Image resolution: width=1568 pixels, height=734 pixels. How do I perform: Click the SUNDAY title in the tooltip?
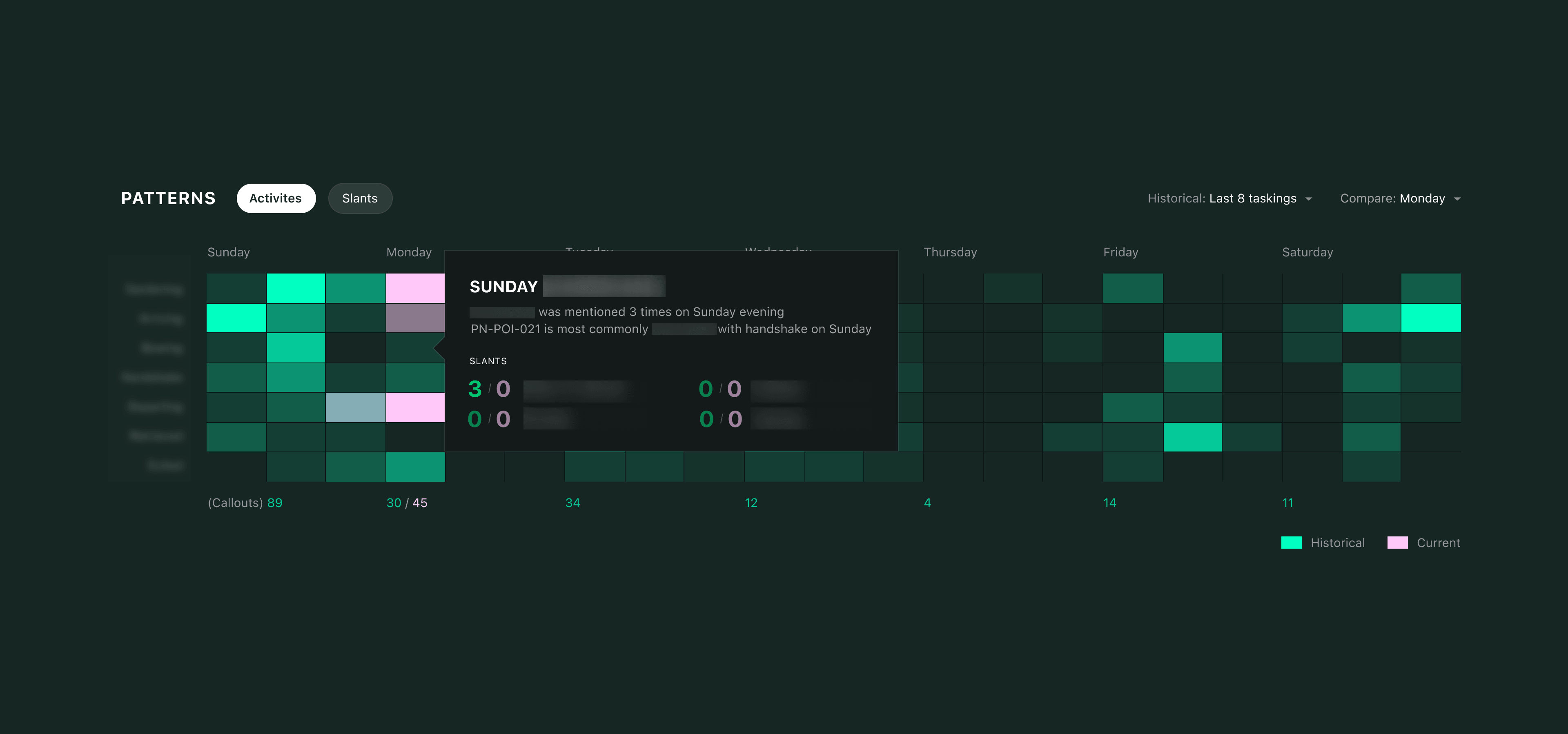[503, 287]
